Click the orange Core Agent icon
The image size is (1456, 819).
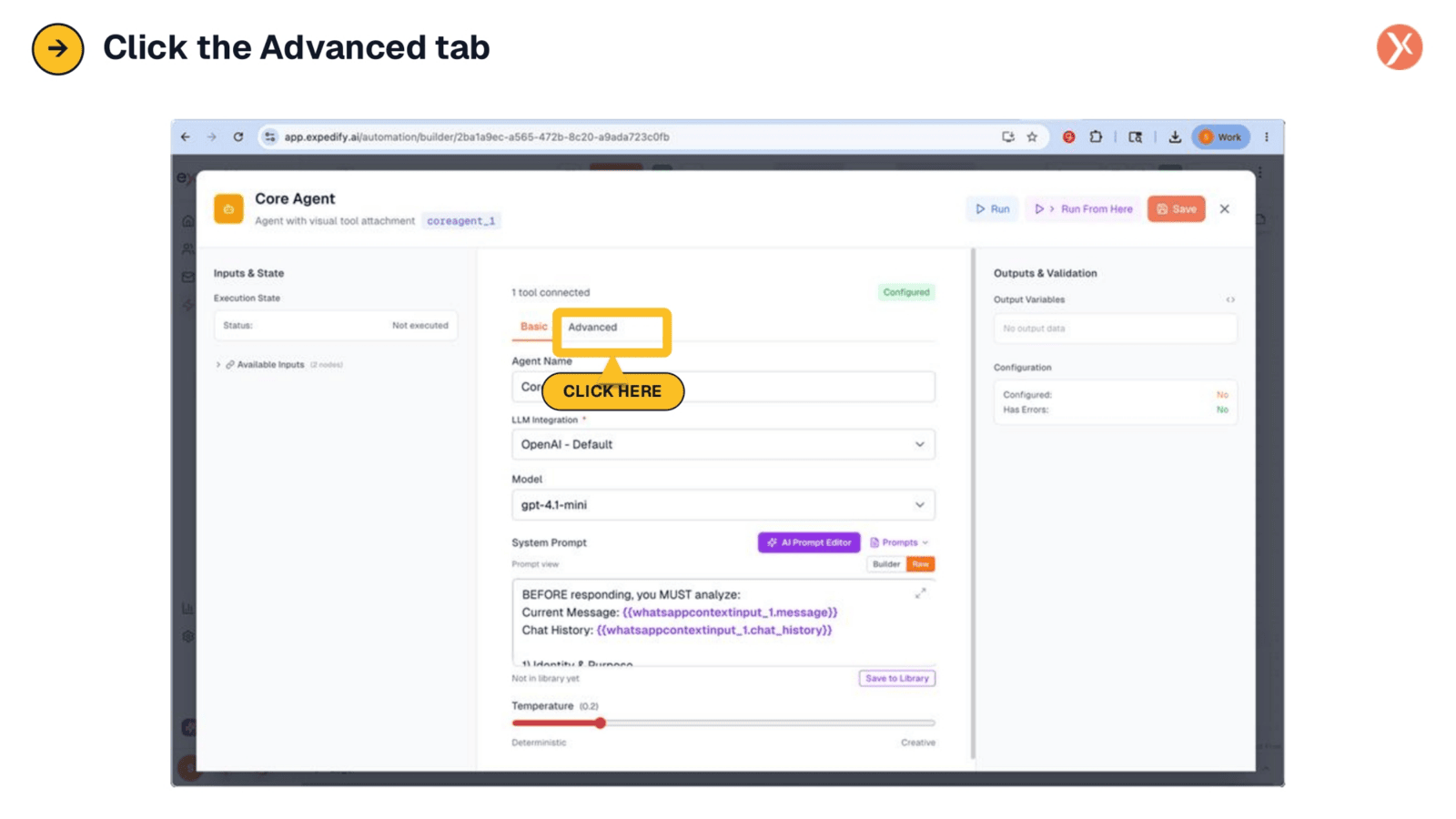pos(228,208)
